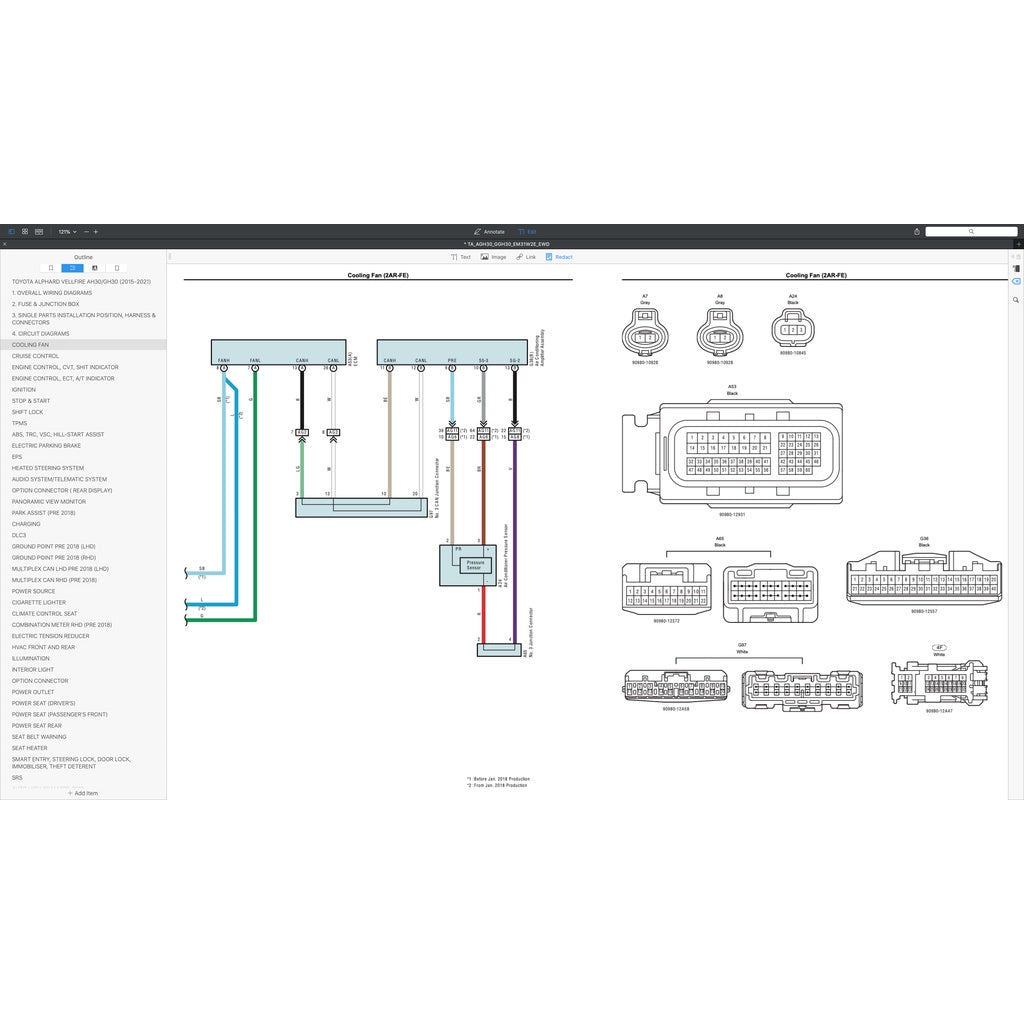Open the search icon on right sidebar

click(1015, 300)
